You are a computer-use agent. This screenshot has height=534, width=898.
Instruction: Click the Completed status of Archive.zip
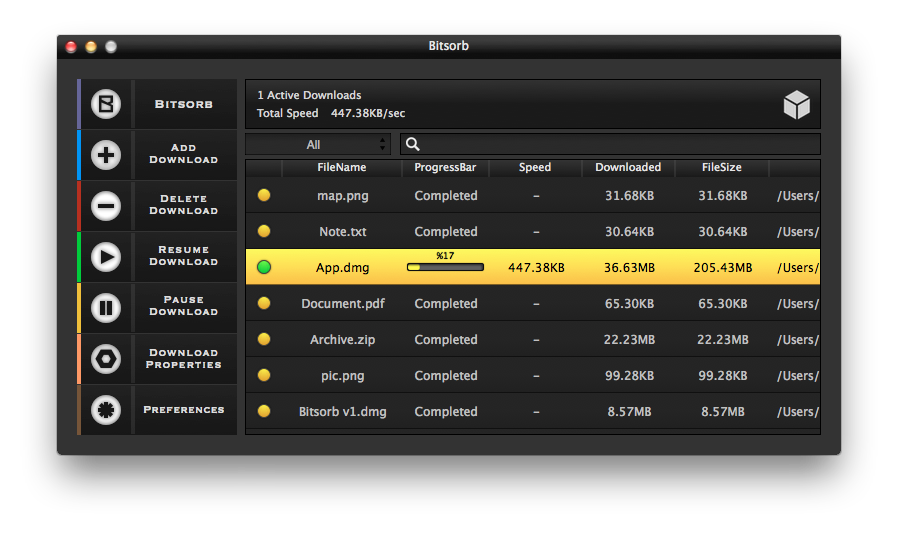(x=446, y=340)
